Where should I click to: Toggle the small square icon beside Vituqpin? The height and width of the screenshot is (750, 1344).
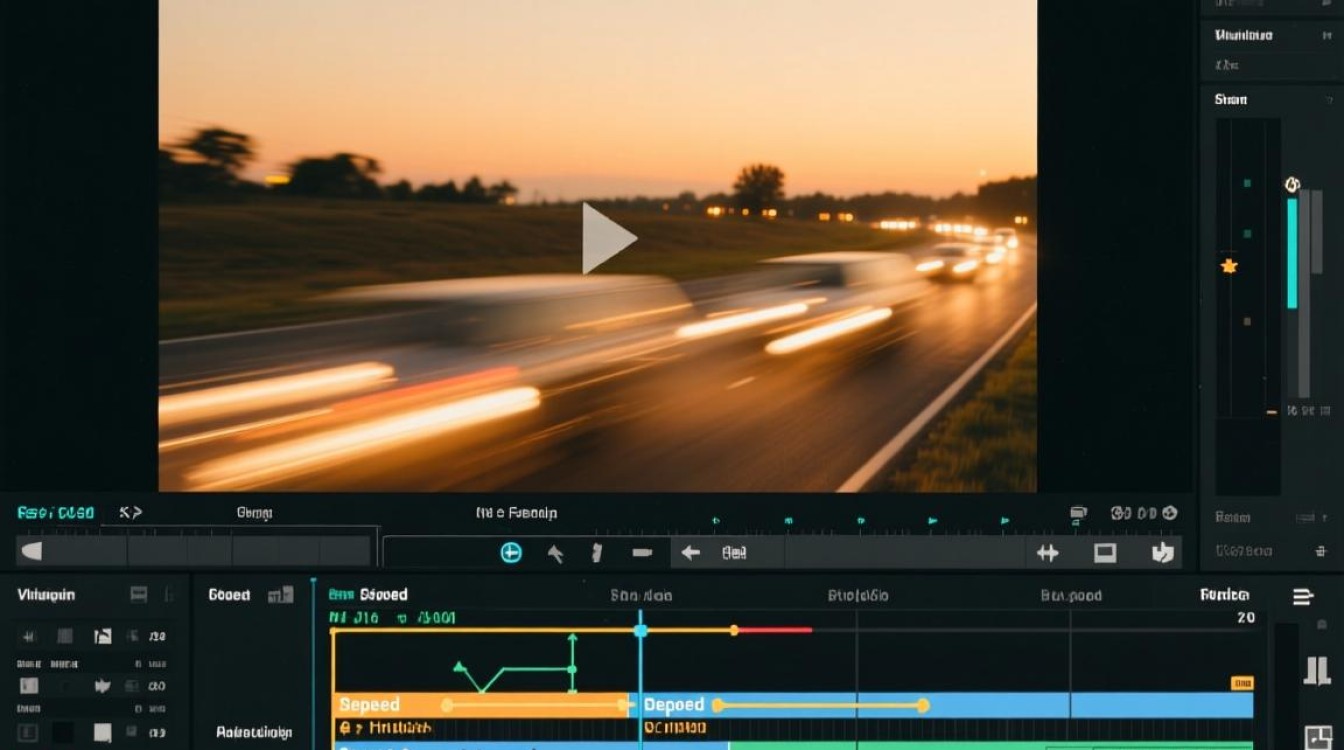(139, 594)
